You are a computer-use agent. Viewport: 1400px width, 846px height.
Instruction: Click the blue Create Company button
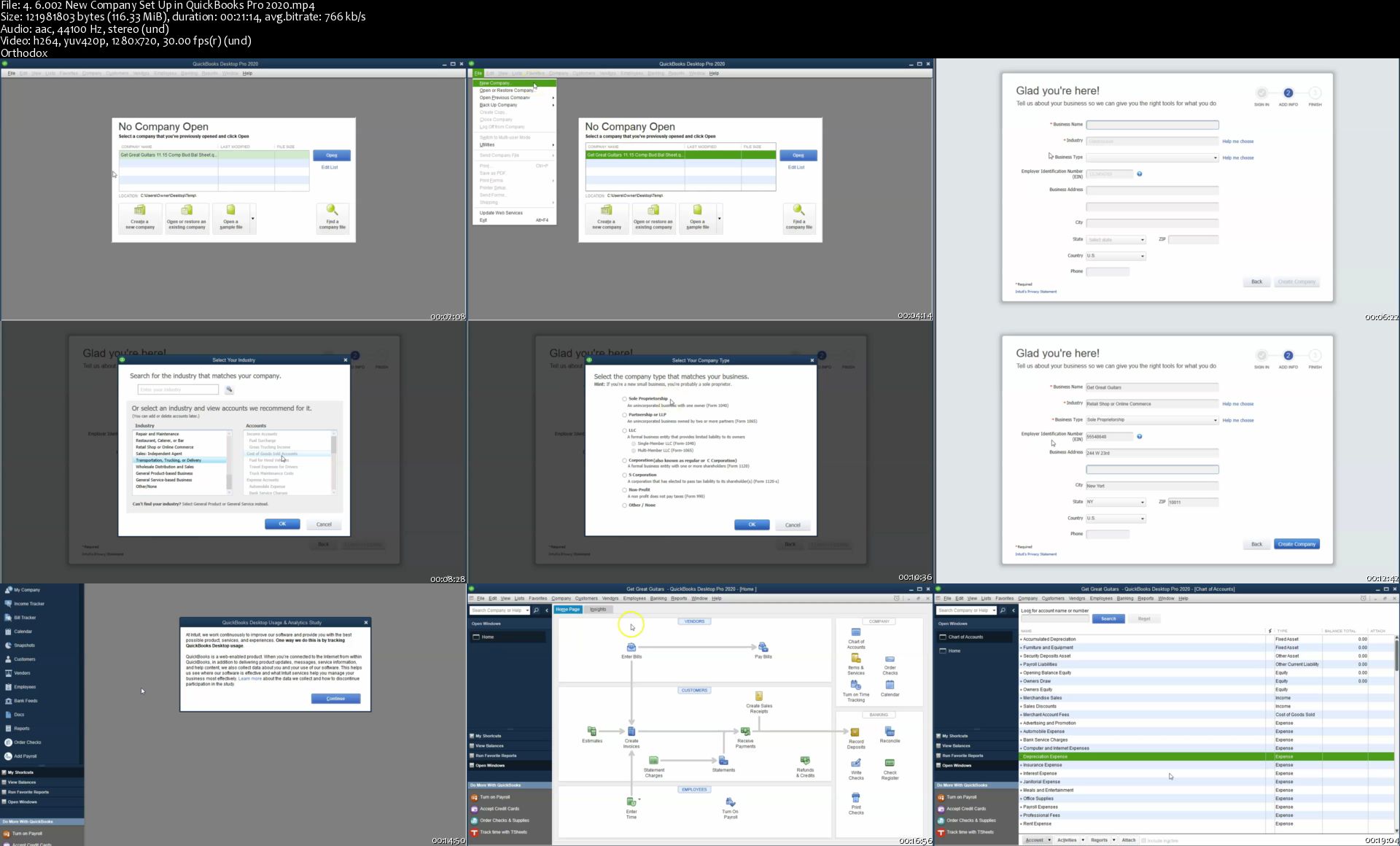point(1296,545)
